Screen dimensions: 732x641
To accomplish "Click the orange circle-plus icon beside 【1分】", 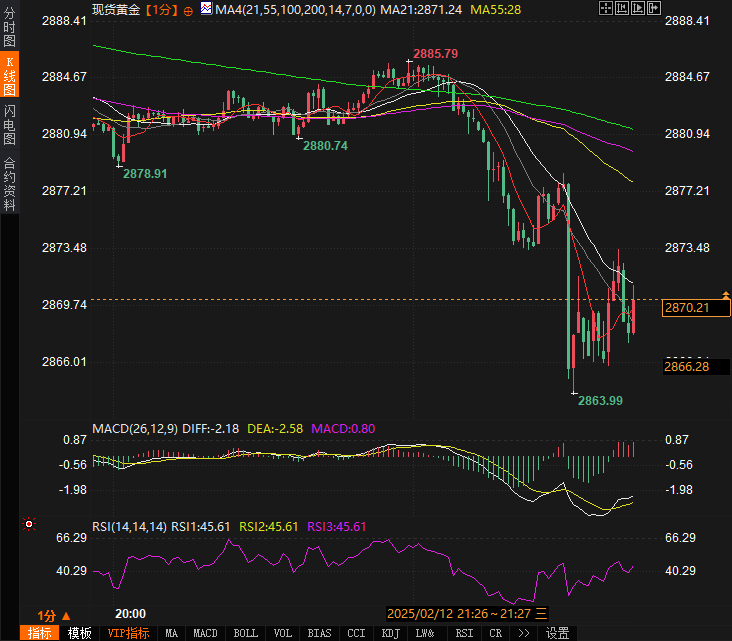I will (x=188, y=12).
